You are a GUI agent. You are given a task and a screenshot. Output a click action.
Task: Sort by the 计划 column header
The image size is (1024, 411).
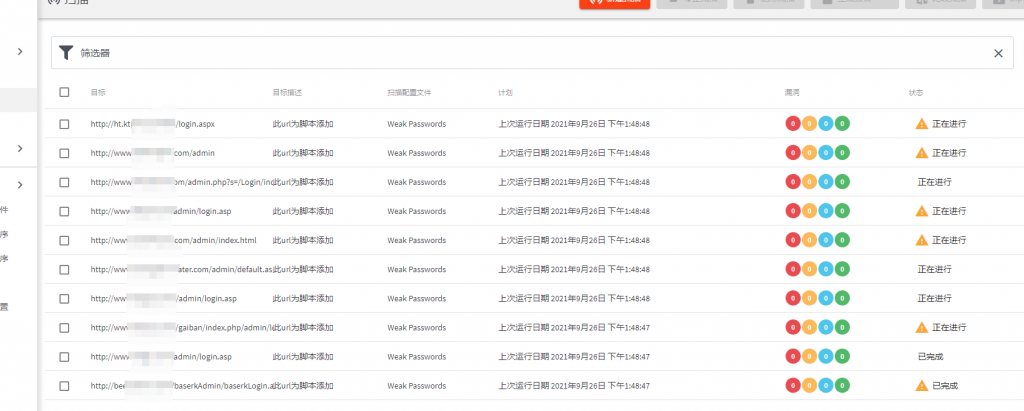(x=505, y=93)
